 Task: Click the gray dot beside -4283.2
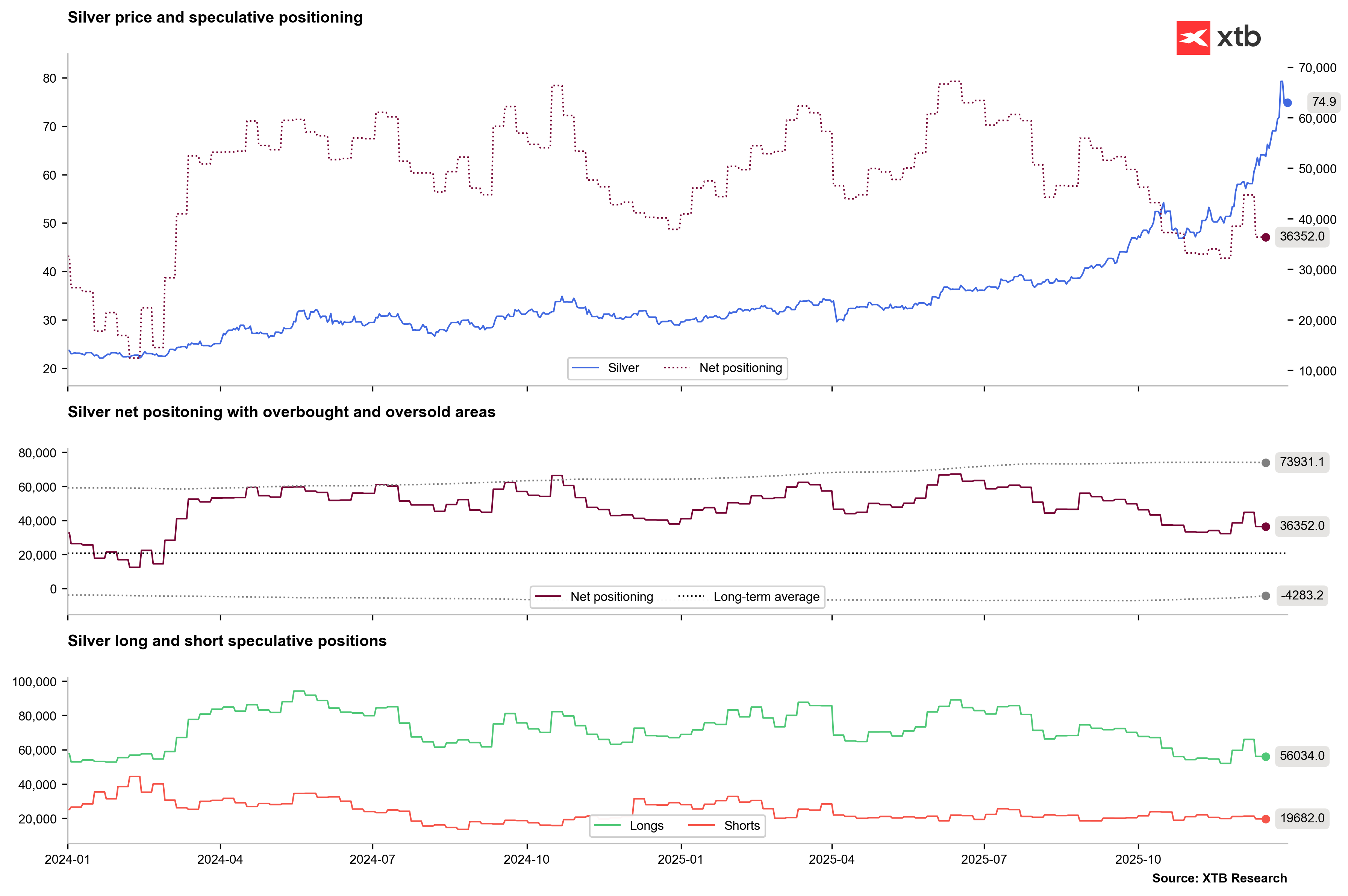(x=1265, y=596)
